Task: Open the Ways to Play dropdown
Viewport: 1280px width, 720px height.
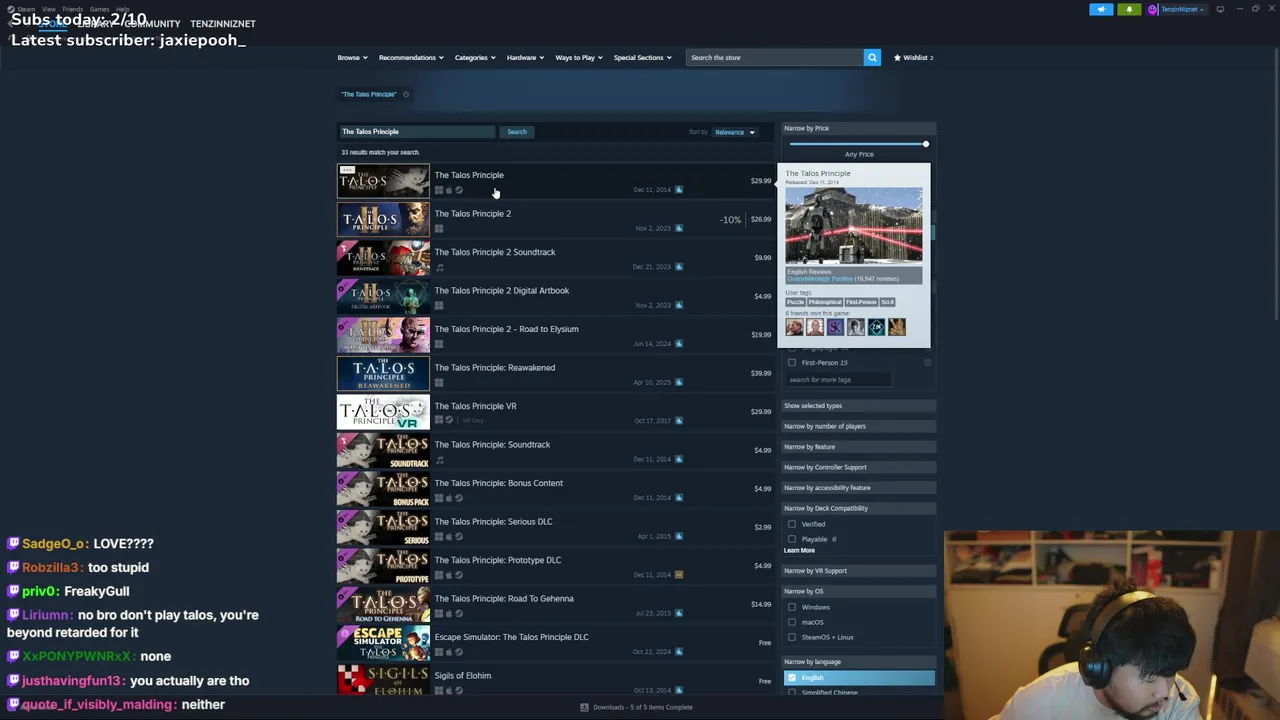Action: click(x=579, y=57)
